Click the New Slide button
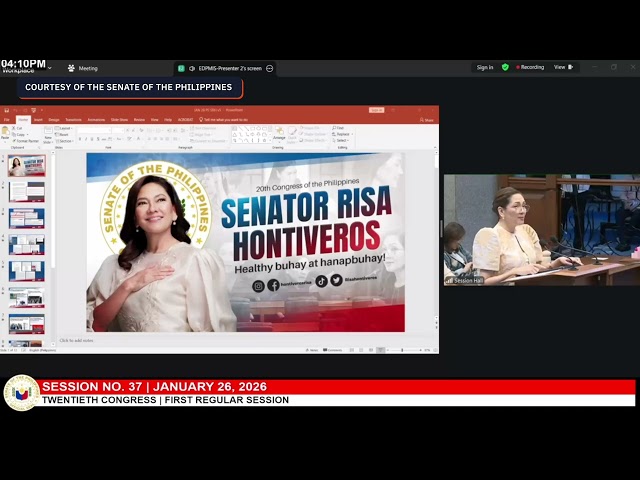 (x=48, y=135)
